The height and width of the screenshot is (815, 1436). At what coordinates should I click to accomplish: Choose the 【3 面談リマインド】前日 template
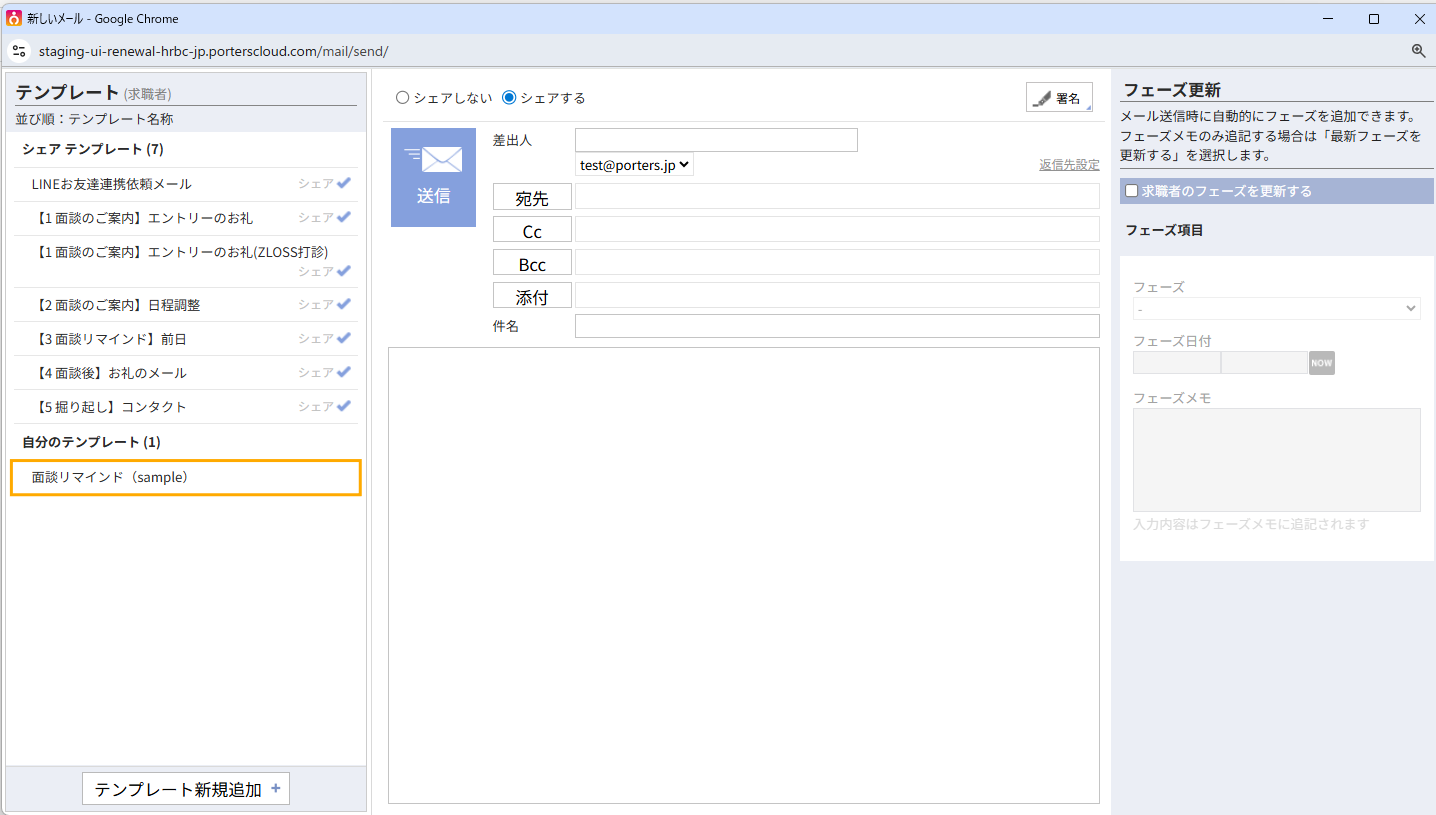(x=110, y=339)
